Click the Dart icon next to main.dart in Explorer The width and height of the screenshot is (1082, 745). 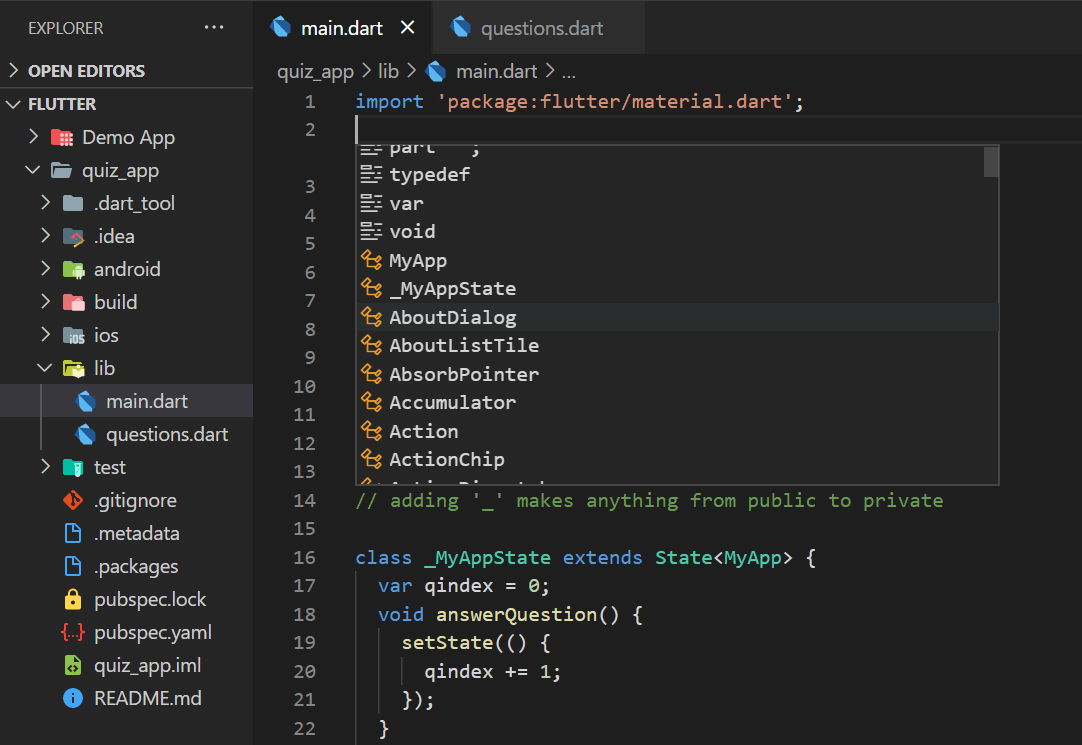click(x=83, y=401)
